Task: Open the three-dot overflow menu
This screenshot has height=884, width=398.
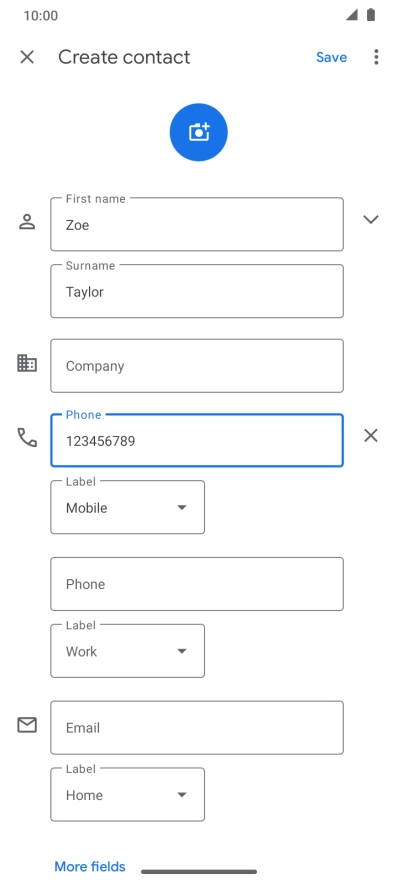Action: click(x=376, y=57)
